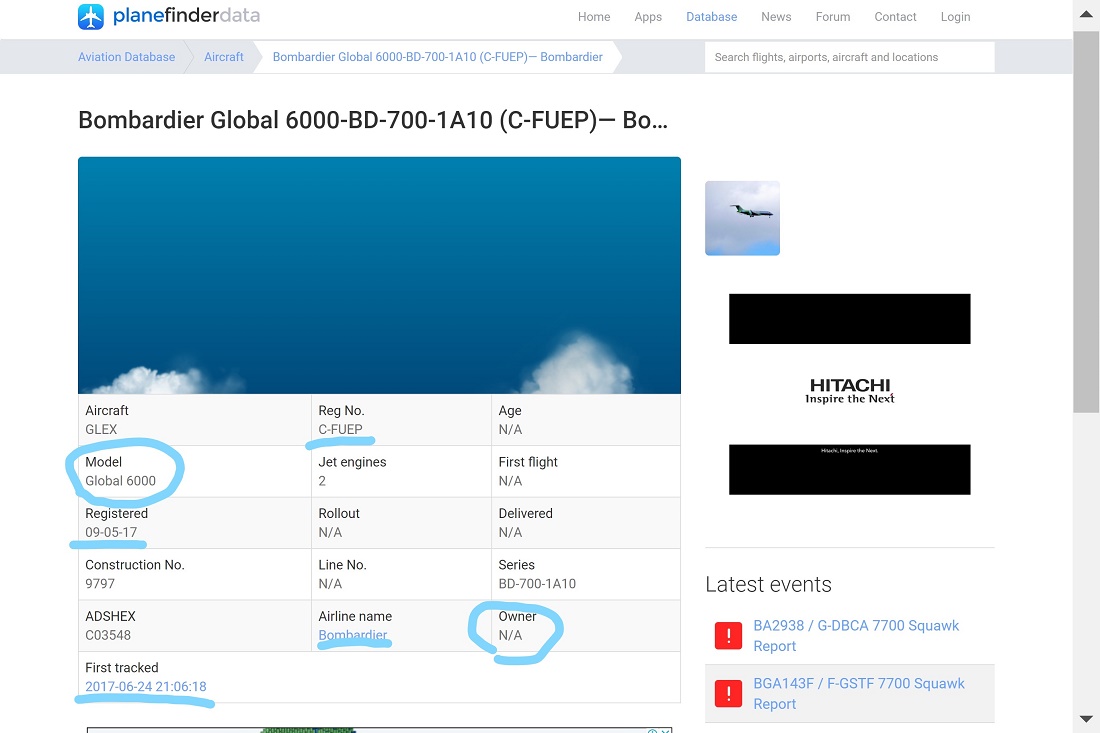Viewport: 1100px width, 733px height.
Task: Focus the search flights and airports field
Action: pyautogui.click(x=849, y=57)
